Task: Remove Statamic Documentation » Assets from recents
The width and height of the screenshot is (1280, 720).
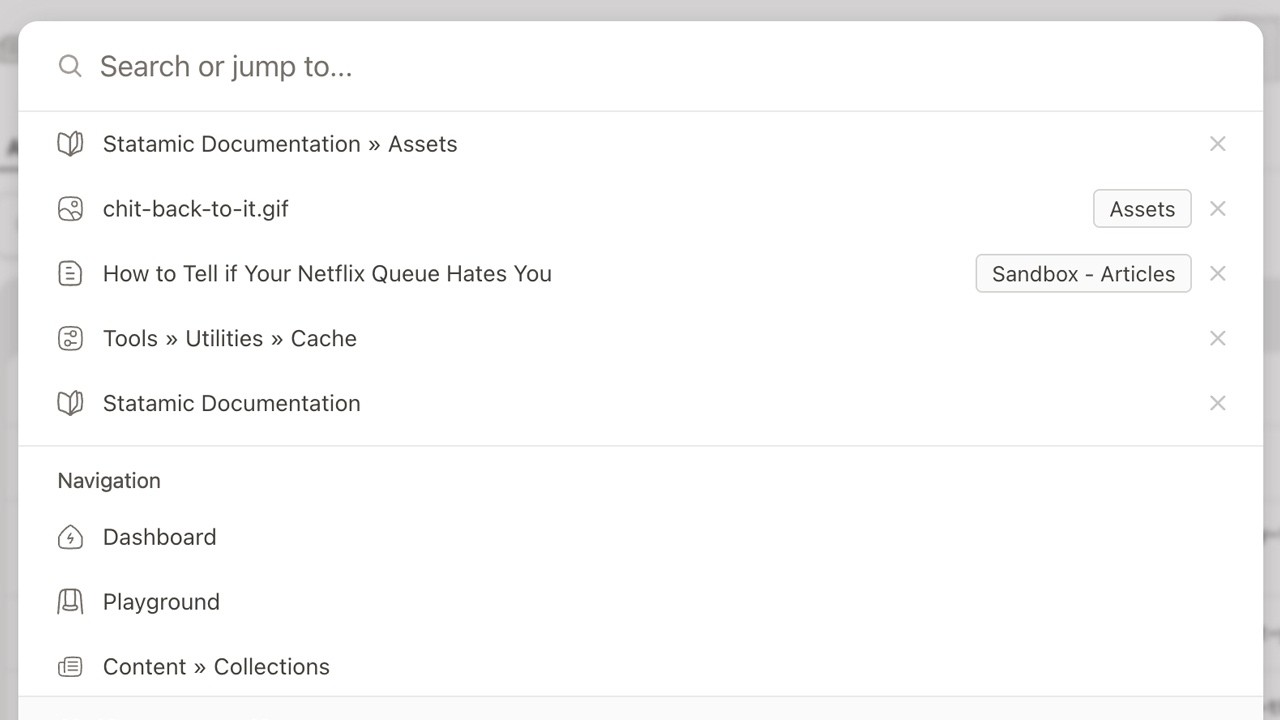Action: [1217, 144]
